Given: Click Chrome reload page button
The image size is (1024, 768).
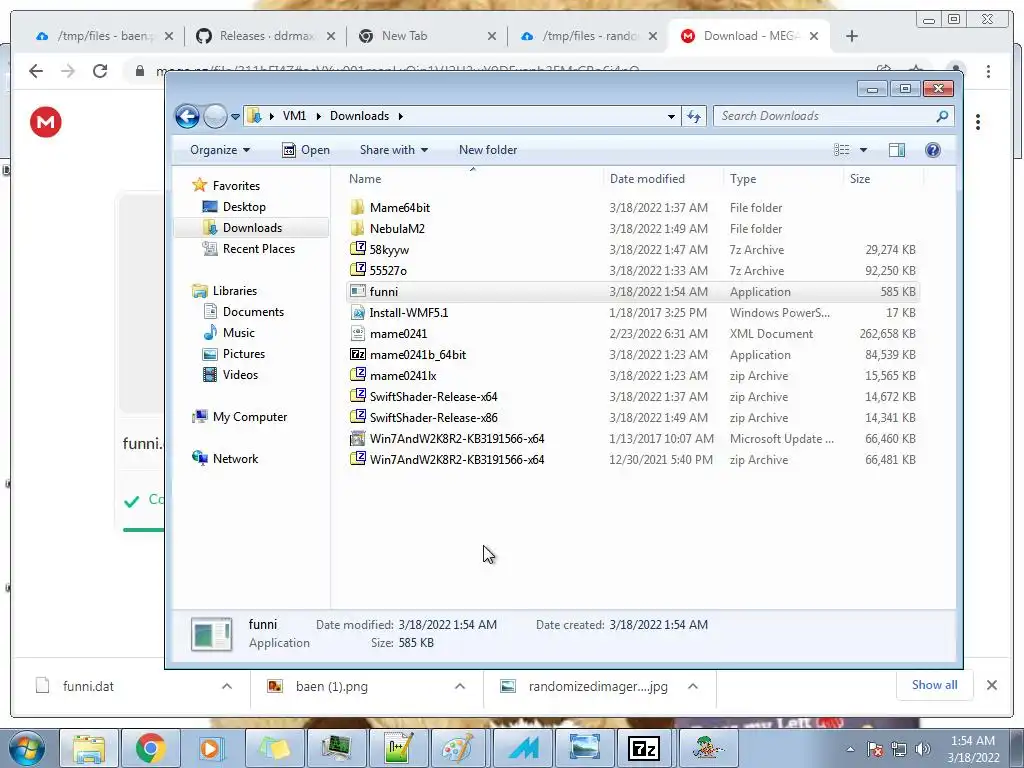Looking at the screenshot, I should pyautogui.click(x=100, y=71).
